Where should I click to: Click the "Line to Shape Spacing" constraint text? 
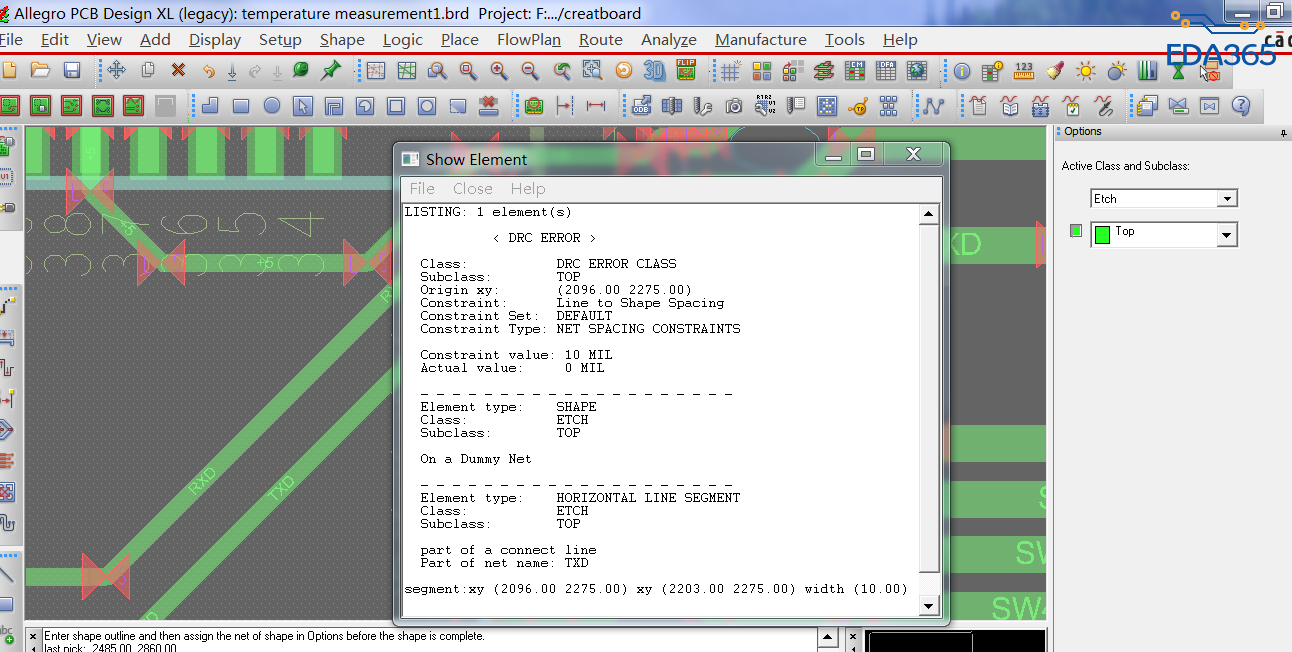640,303
